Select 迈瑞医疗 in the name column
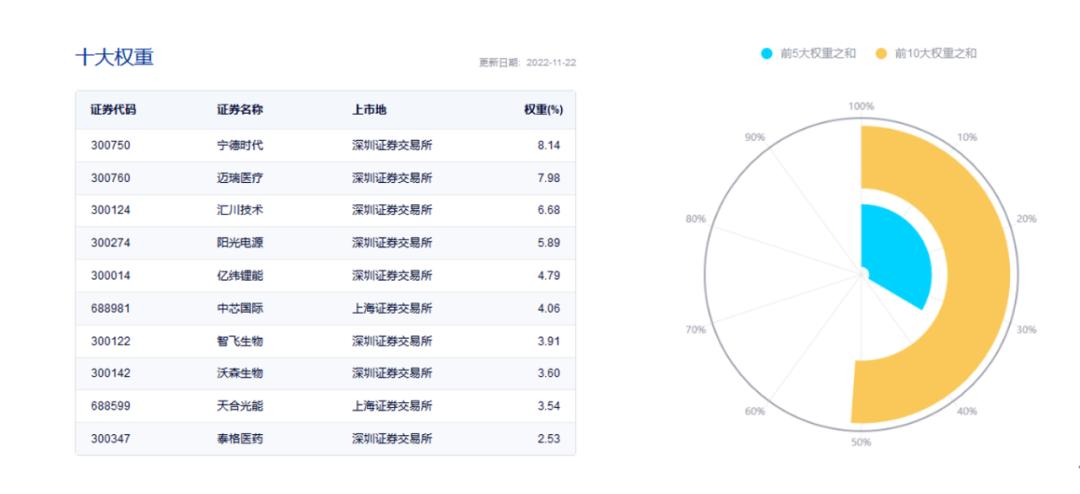1080x494 pixels. point(240,178)
